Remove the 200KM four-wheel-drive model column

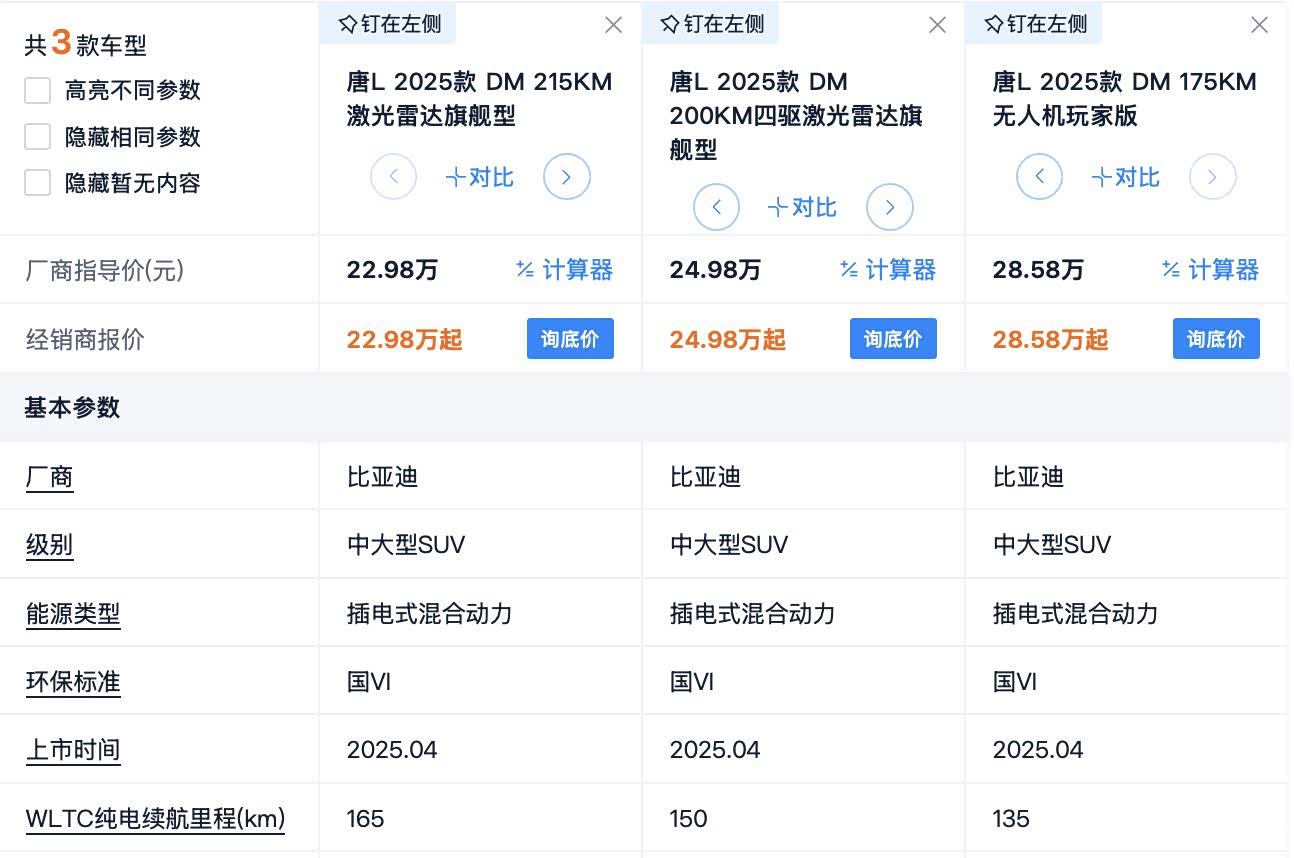point(937,25)
